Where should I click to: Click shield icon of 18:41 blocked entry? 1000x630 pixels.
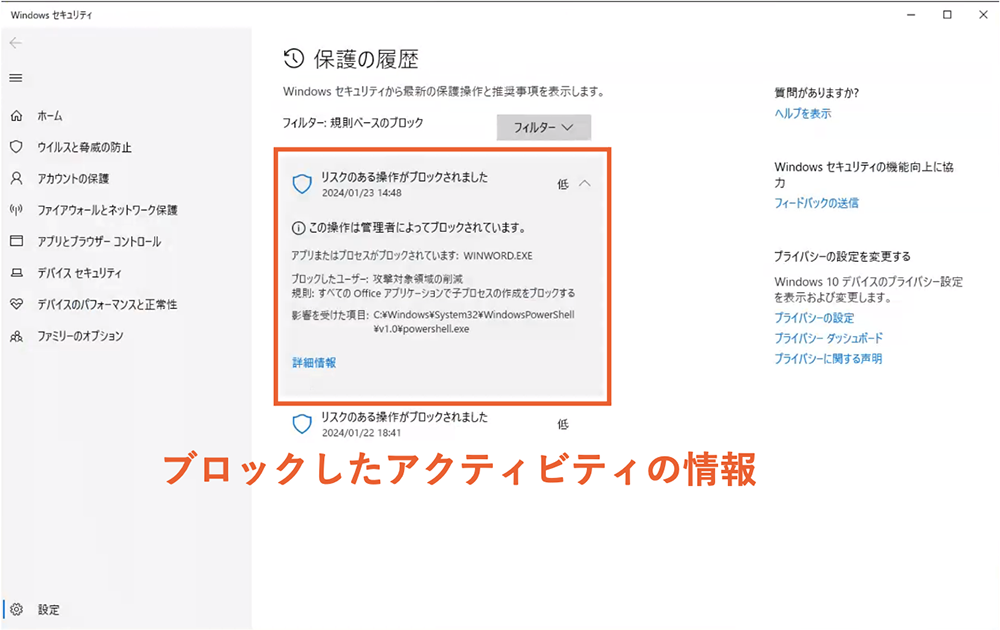(302, 423)
